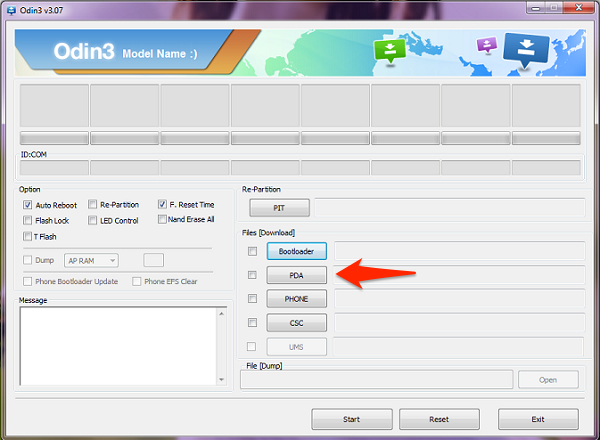Tick the checkbox next to CSC
This screenshot has width=600, height=440.
click(252, 323)
